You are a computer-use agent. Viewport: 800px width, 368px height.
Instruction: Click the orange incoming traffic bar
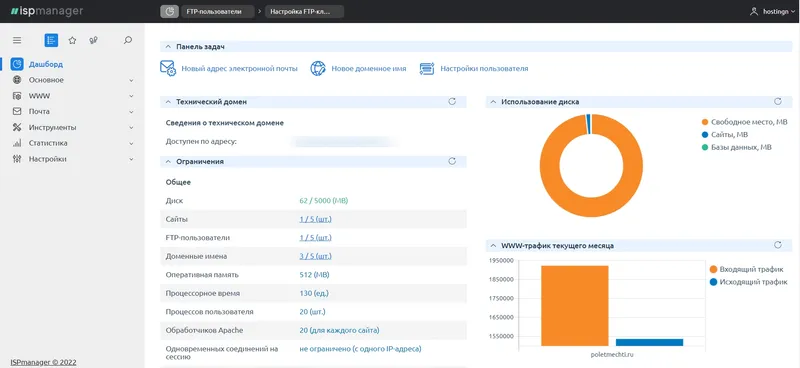(x=574, y=306)
